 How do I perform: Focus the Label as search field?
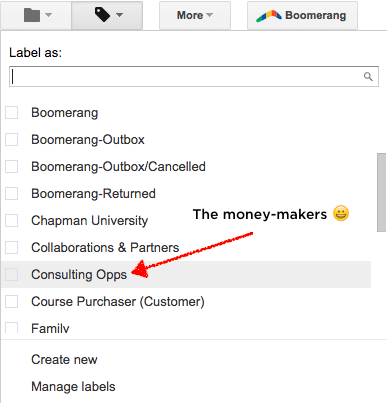point(194,77)
